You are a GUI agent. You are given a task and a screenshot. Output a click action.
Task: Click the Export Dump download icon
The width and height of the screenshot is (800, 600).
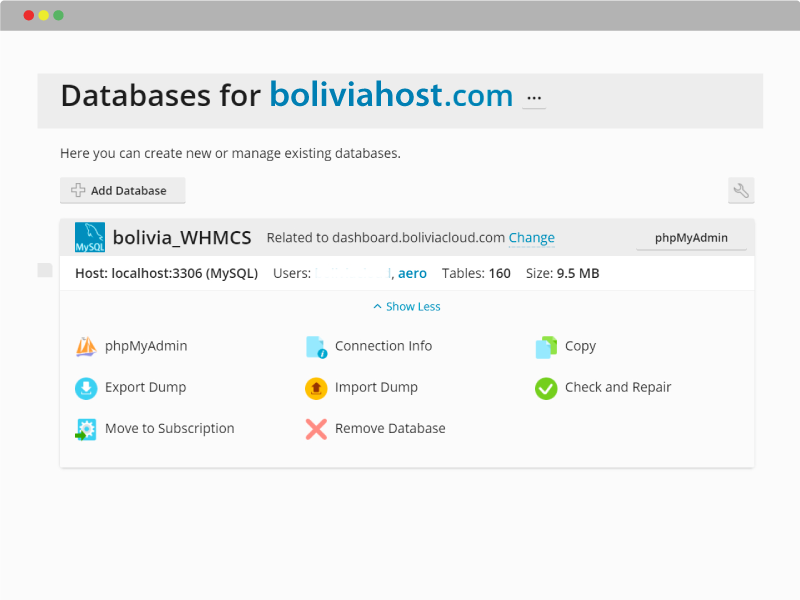86,388
